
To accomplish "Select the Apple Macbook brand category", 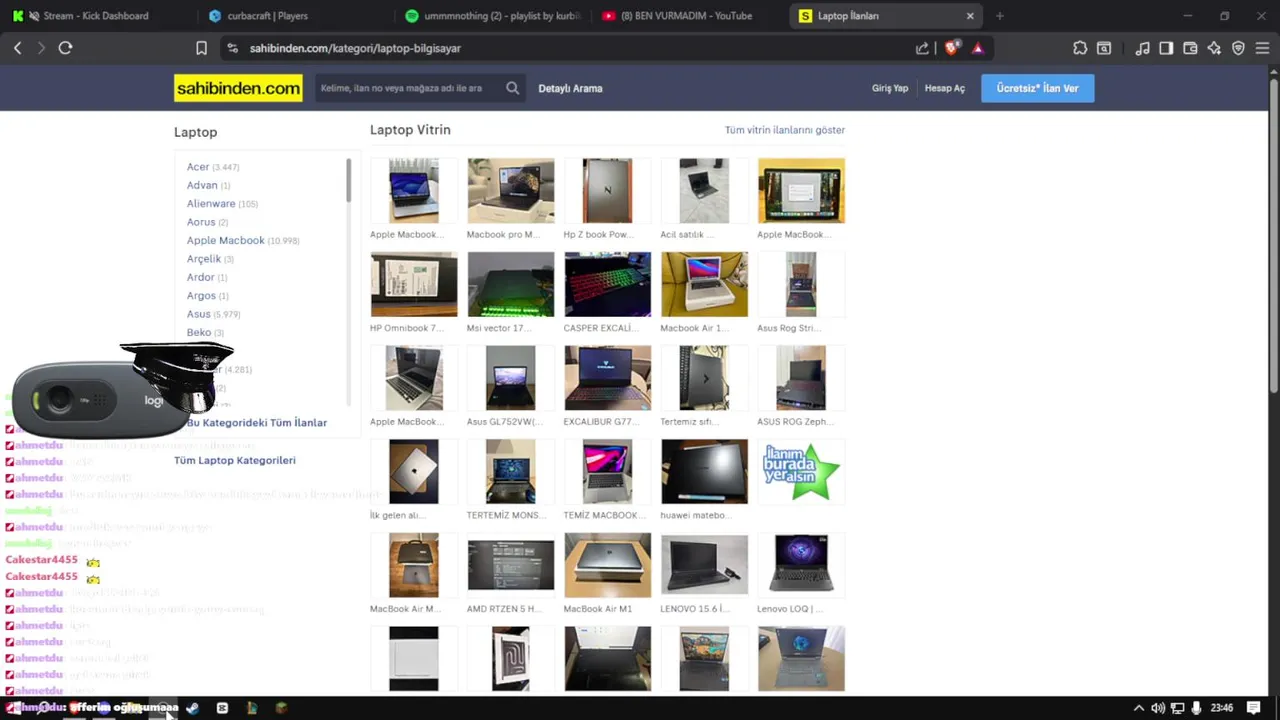I will (226, 240).
